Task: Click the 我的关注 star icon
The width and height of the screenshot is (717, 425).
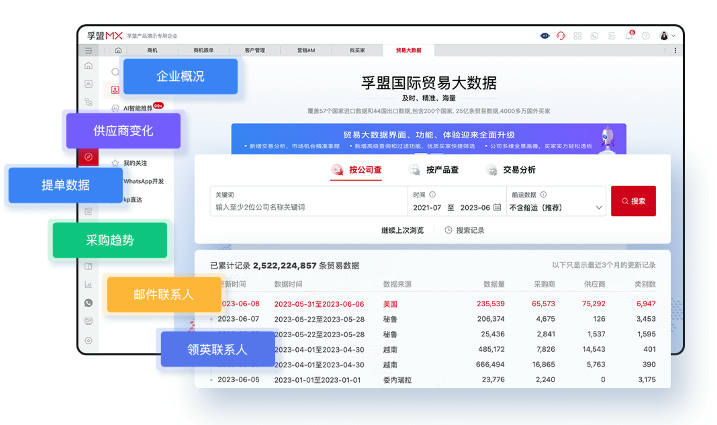Action: (x=115, y=162)
